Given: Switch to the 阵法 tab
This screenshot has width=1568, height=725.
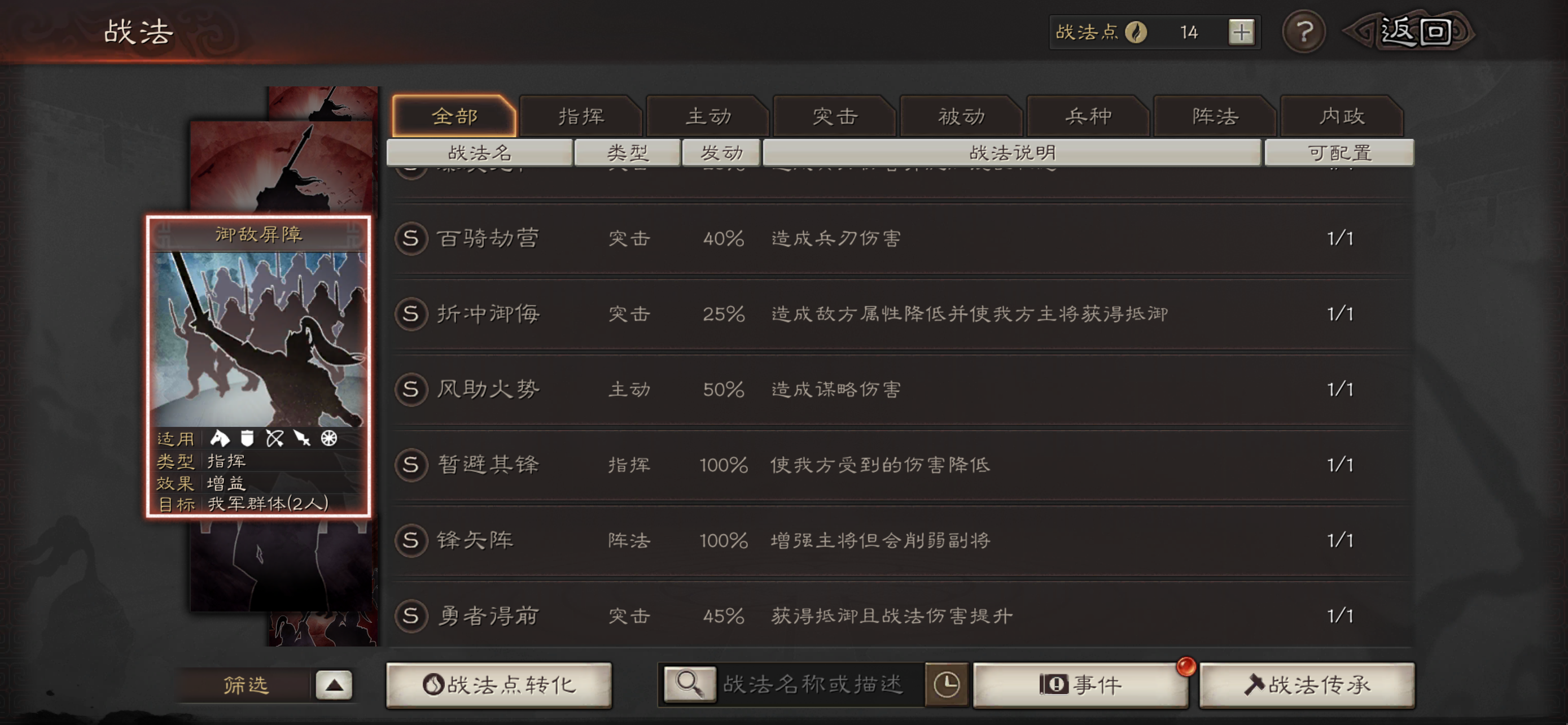Looking at the screenshot, I should click(1215, 116).
